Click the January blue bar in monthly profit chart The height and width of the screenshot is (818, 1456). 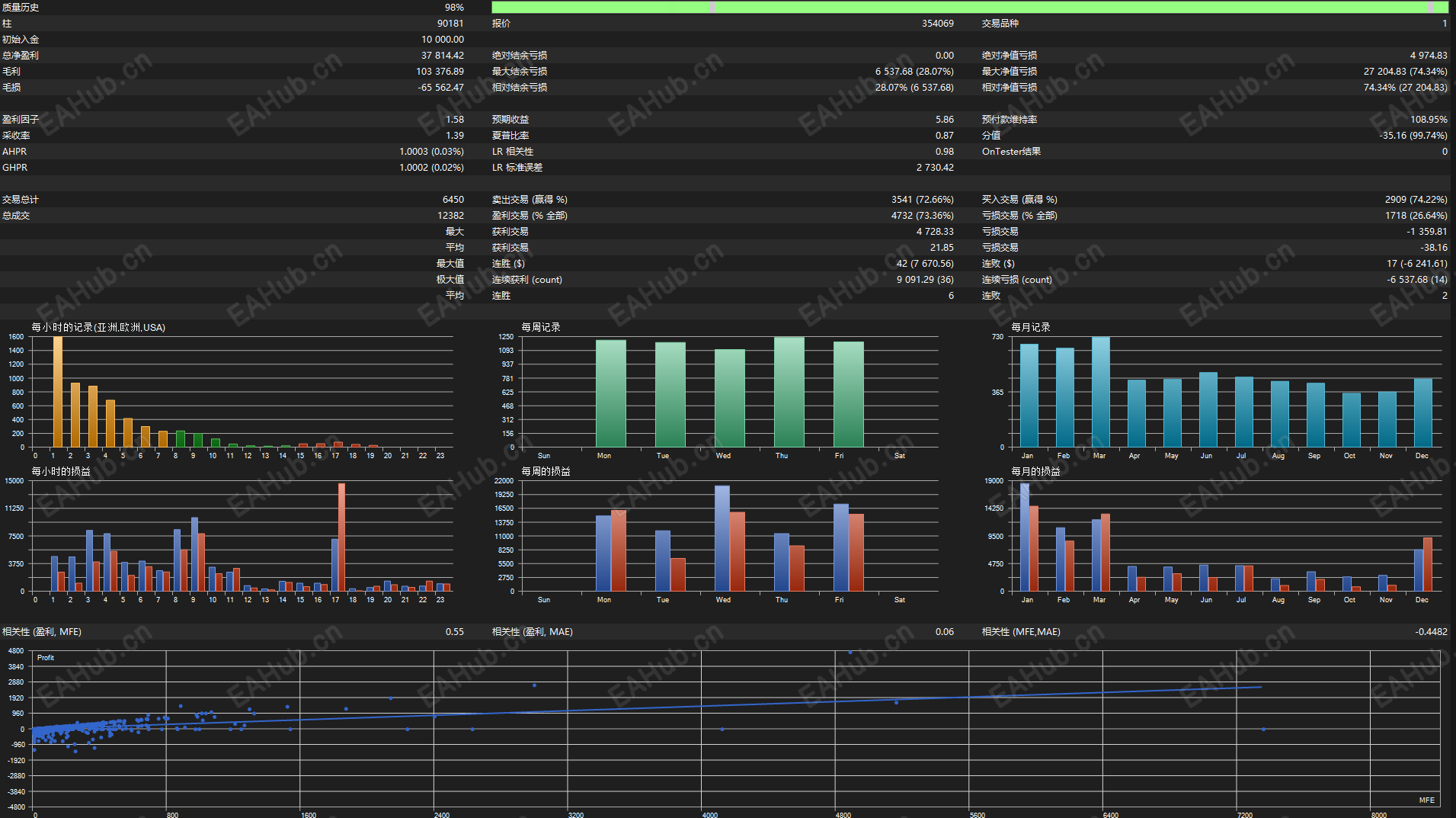click(x=1025, y=537)
